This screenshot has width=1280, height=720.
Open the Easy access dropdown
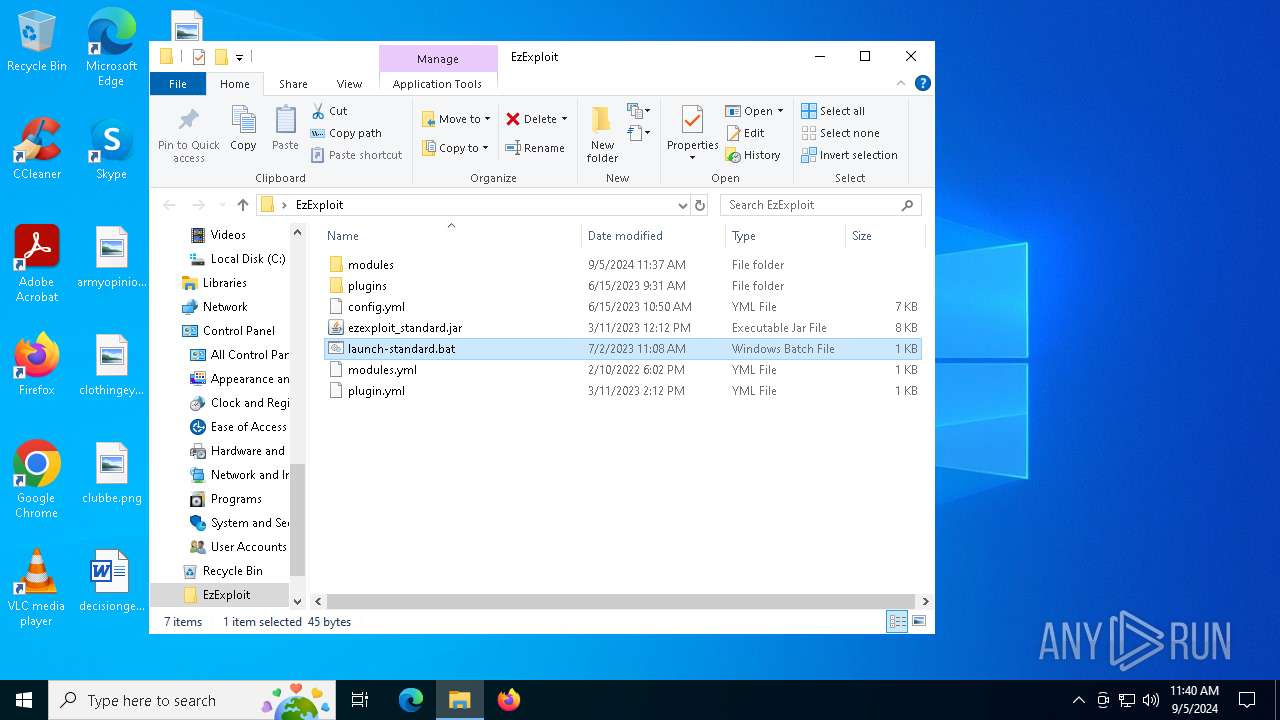pos(639,133)
